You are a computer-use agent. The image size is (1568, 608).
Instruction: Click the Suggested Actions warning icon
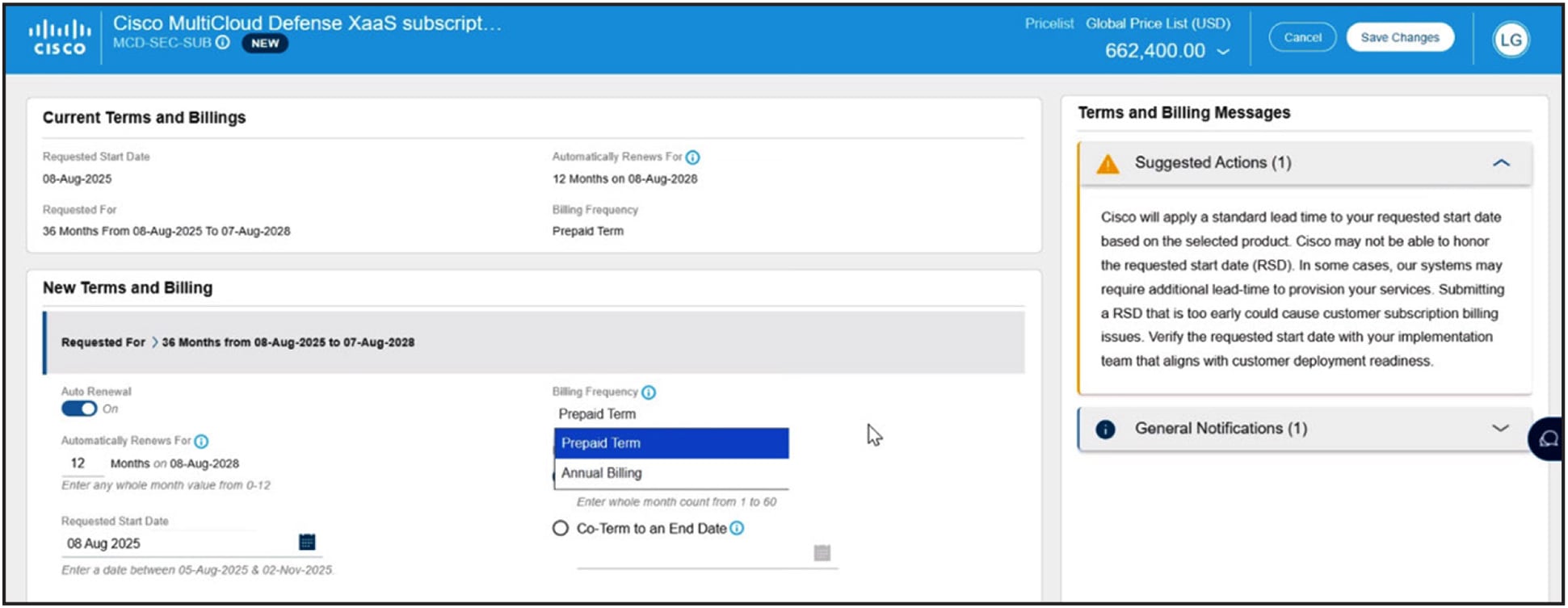pos(1108,164)
